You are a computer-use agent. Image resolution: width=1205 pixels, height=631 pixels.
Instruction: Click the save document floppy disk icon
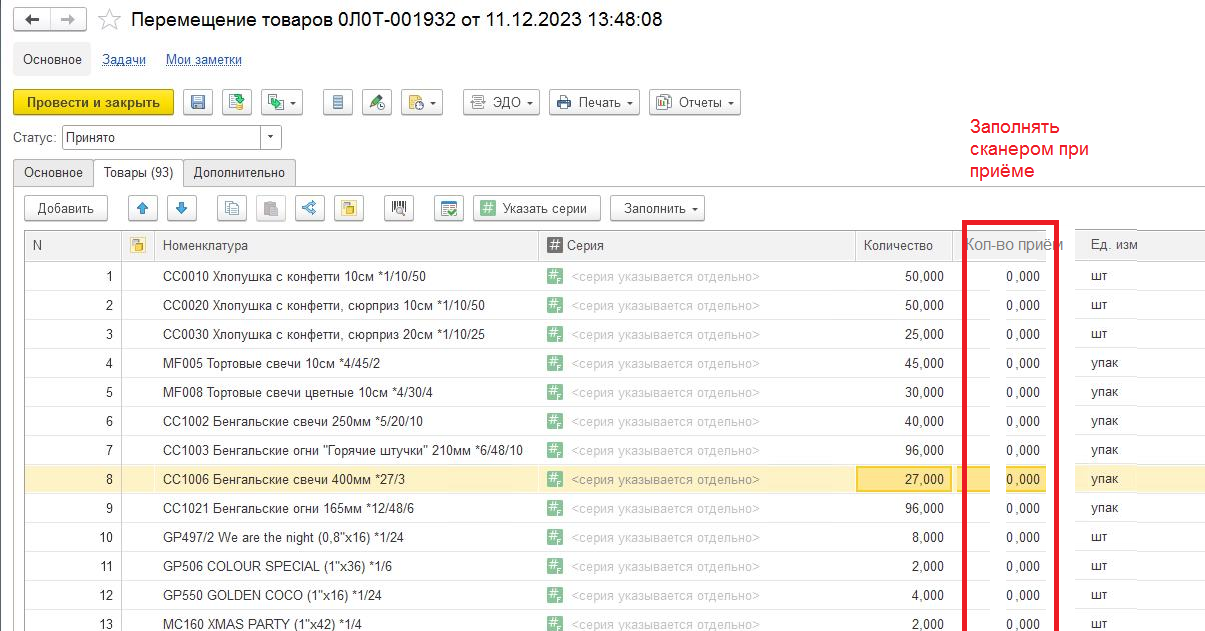tap(198, 102)
